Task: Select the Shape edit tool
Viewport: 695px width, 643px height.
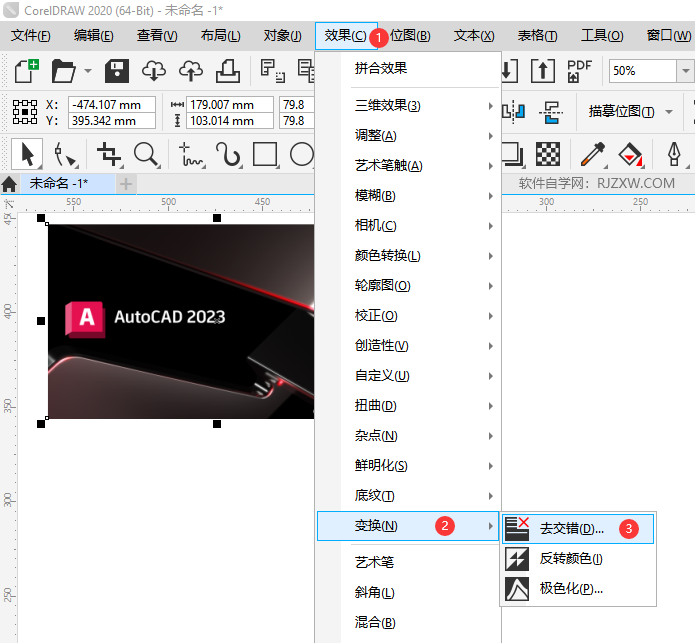Action: click(x=66, y=155)
